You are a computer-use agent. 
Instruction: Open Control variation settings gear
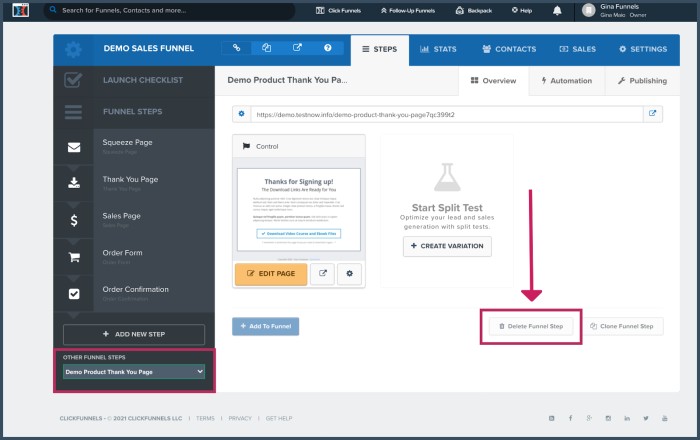[350, 273]
